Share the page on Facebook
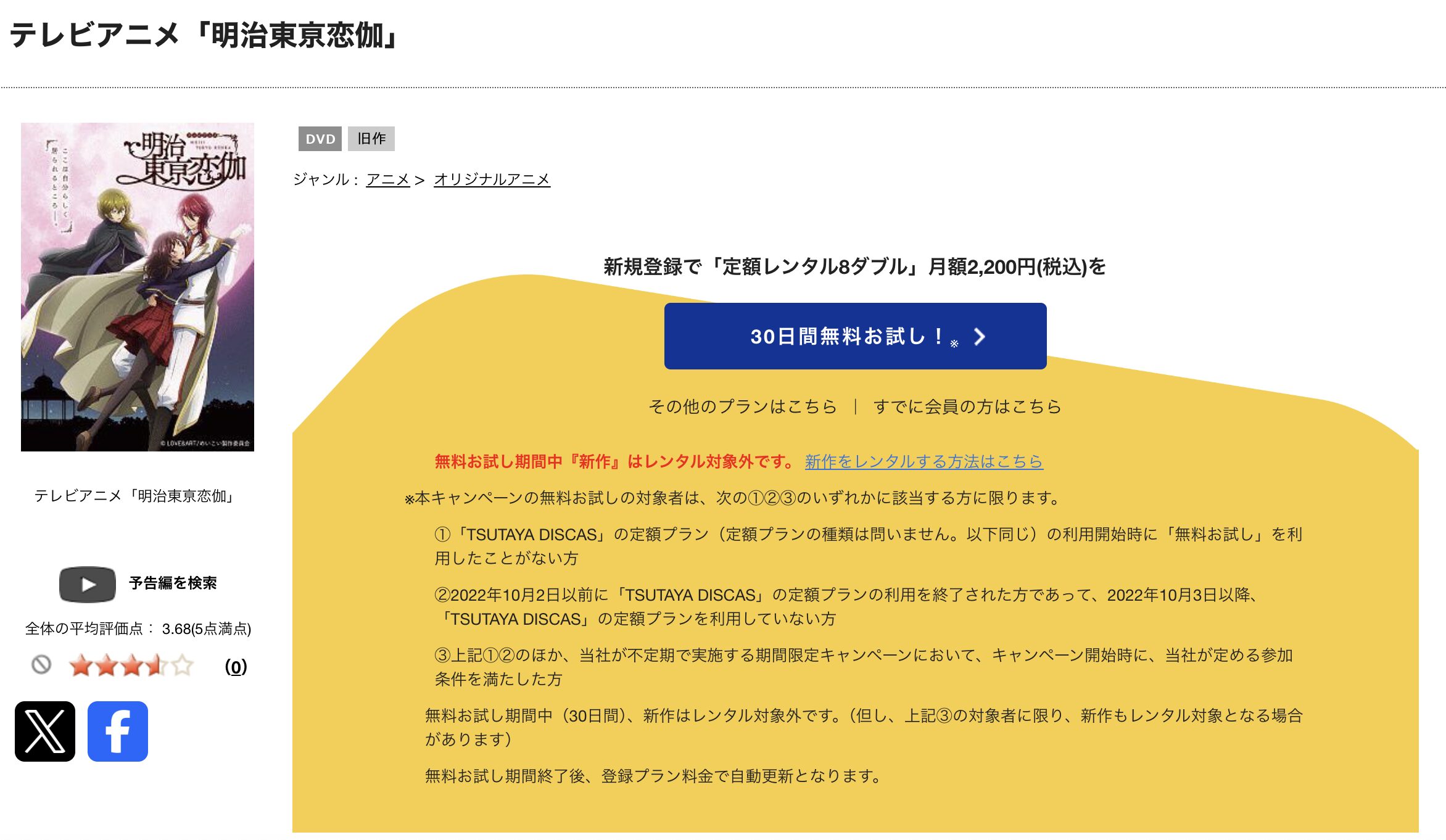Image resolution: width=1446 pixels, height=840 pixels. pyautogui.click(x=118, y=731)
